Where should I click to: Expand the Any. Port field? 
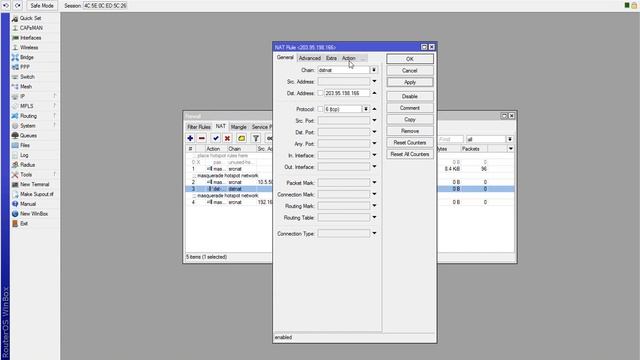pyautogui.click(x=374, y=144)
